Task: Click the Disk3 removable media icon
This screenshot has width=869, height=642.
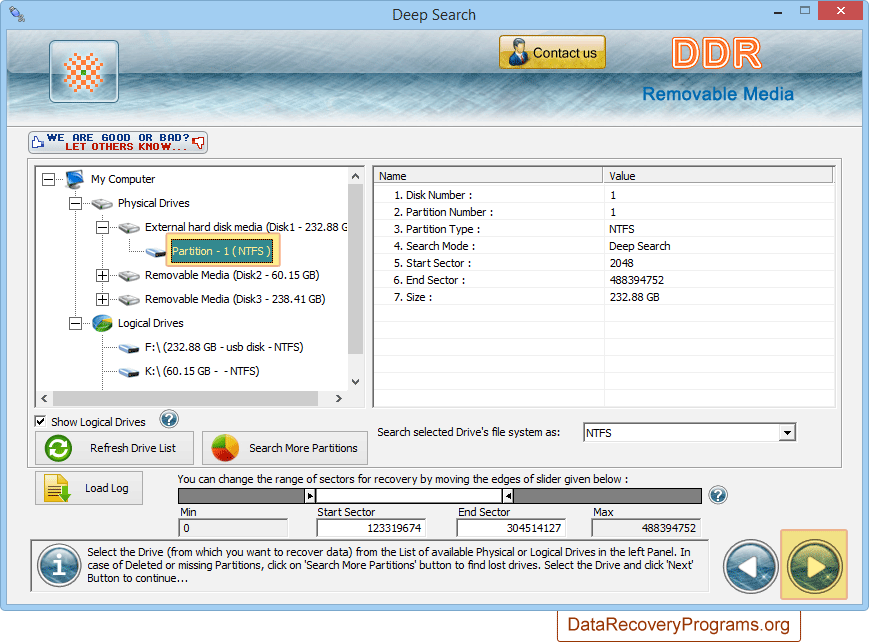Action: tap(129, 300)
